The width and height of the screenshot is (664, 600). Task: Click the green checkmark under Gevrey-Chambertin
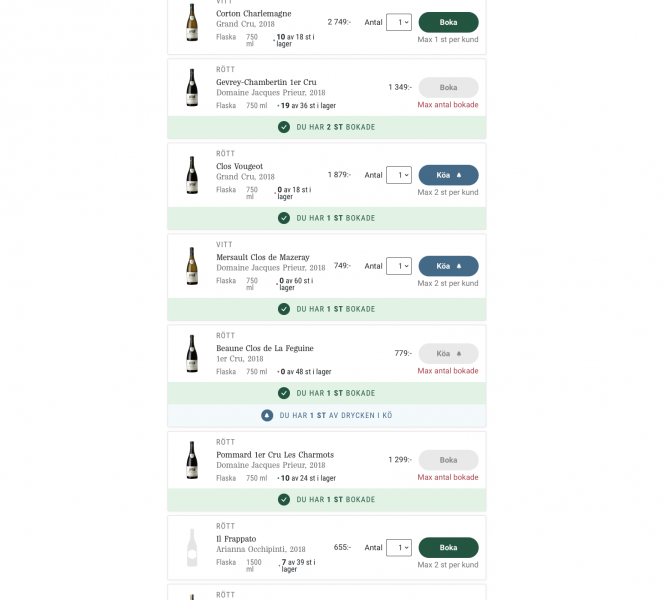284,127
